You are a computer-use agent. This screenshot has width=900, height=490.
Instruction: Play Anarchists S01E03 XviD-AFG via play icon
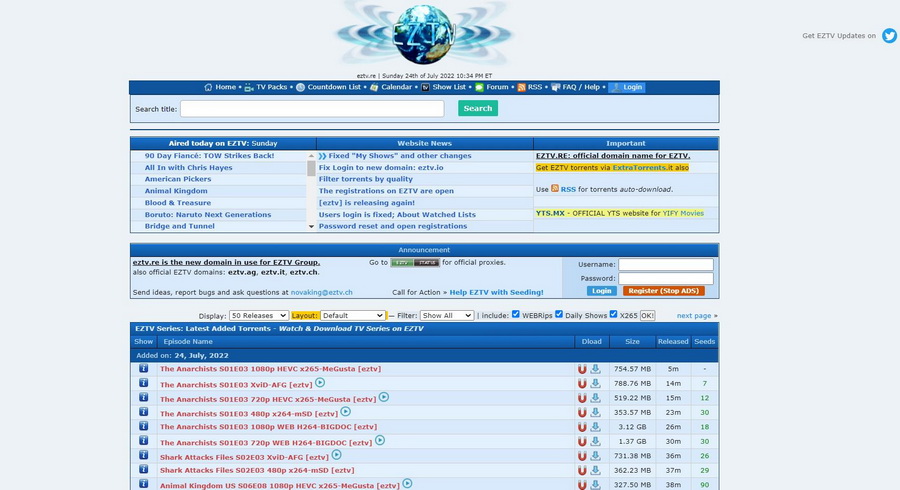click(x=320, y=383)
